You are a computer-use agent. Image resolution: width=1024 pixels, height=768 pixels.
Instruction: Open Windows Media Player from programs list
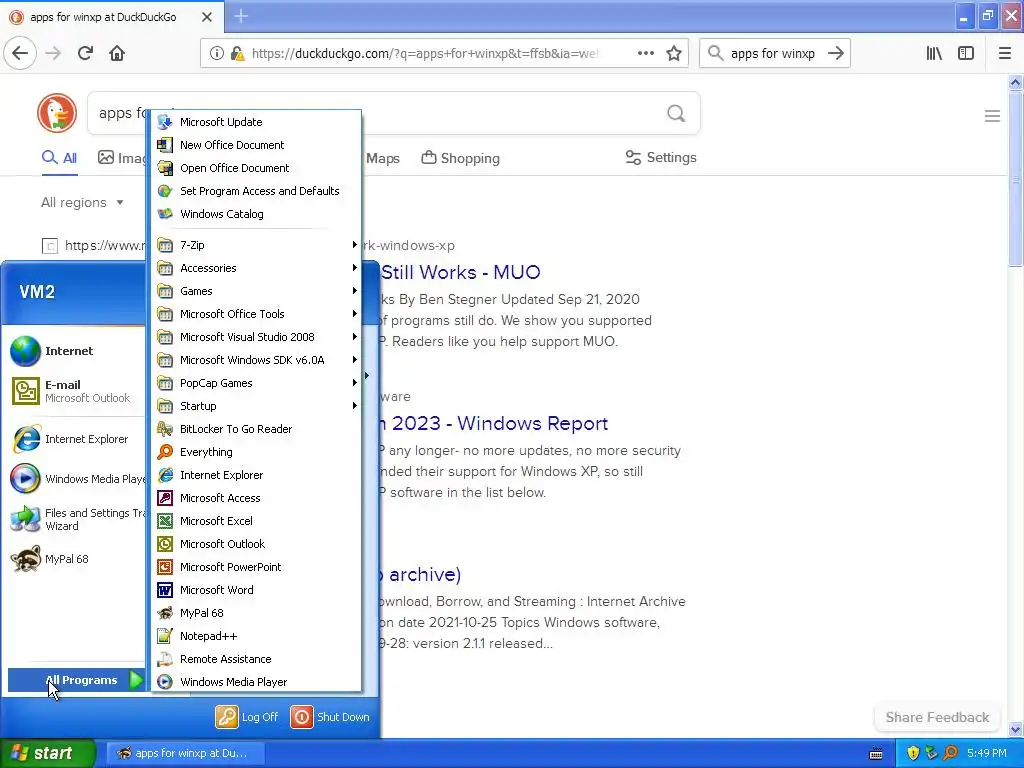coord(256,682)
